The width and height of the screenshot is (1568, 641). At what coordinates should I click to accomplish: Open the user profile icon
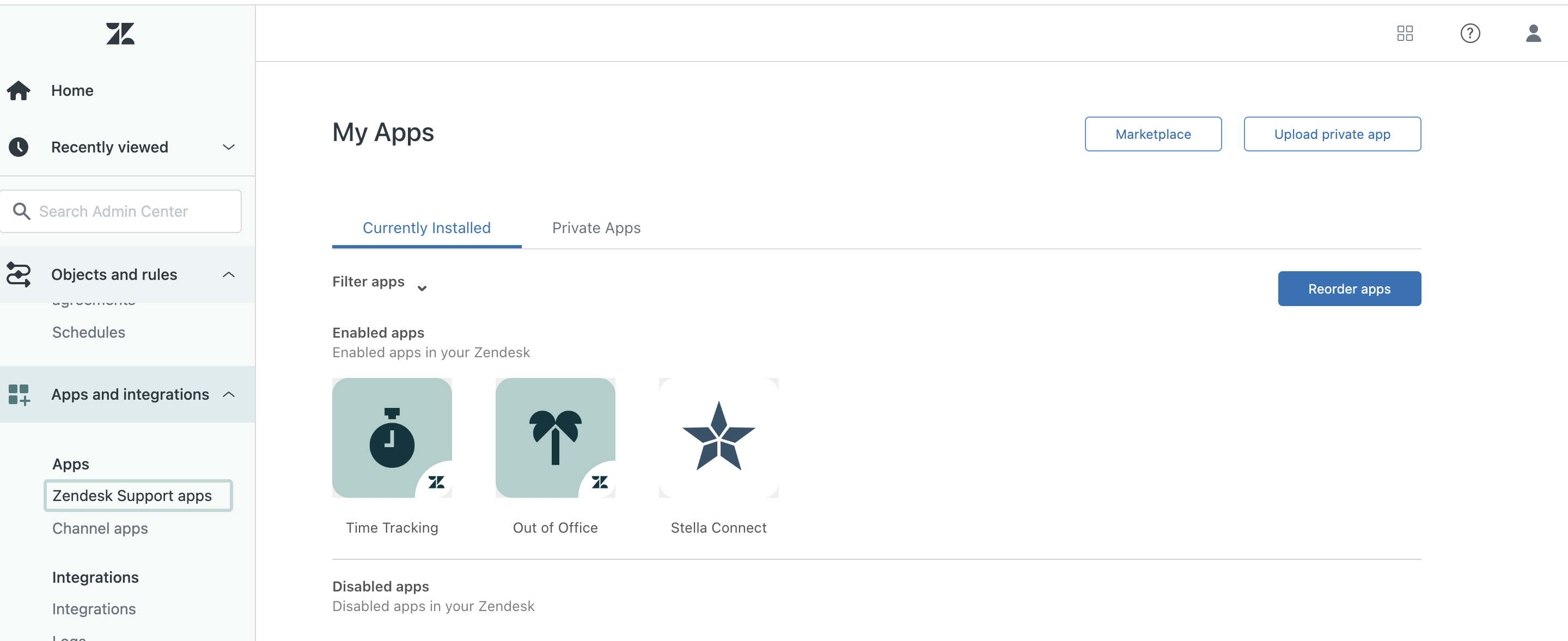(1533, 33)
